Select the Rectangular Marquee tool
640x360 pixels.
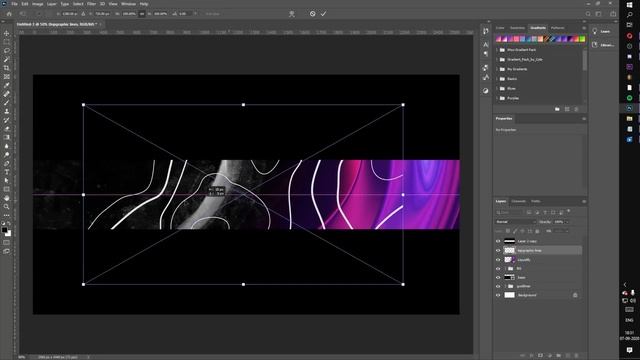[7, 42]
